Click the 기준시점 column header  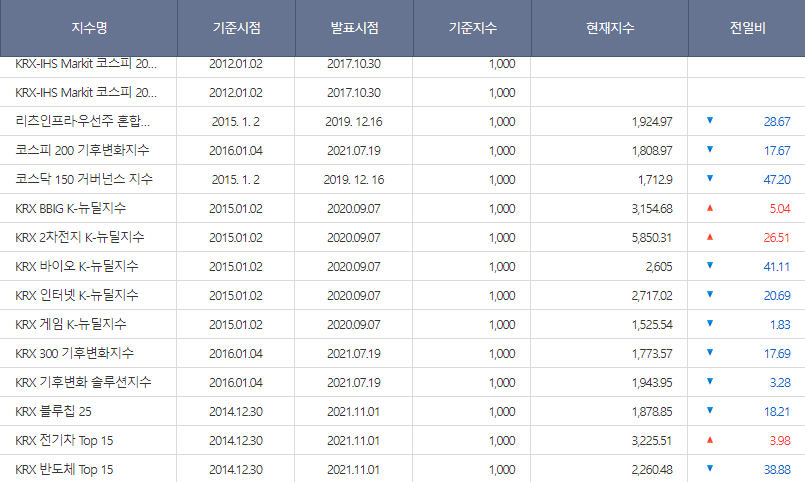click(x=236, y=28)
